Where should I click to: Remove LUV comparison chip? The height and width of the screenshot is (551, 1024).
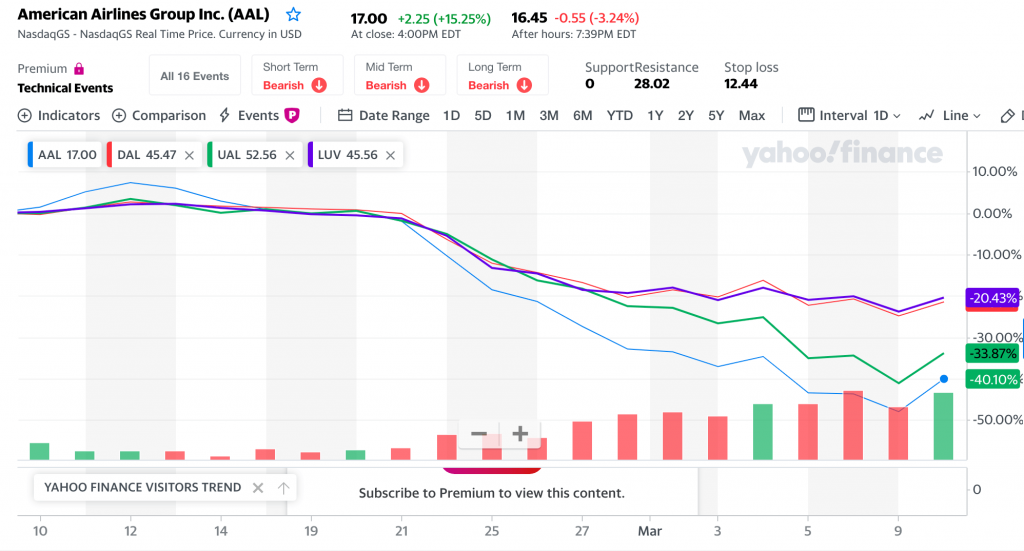point(390,155)
